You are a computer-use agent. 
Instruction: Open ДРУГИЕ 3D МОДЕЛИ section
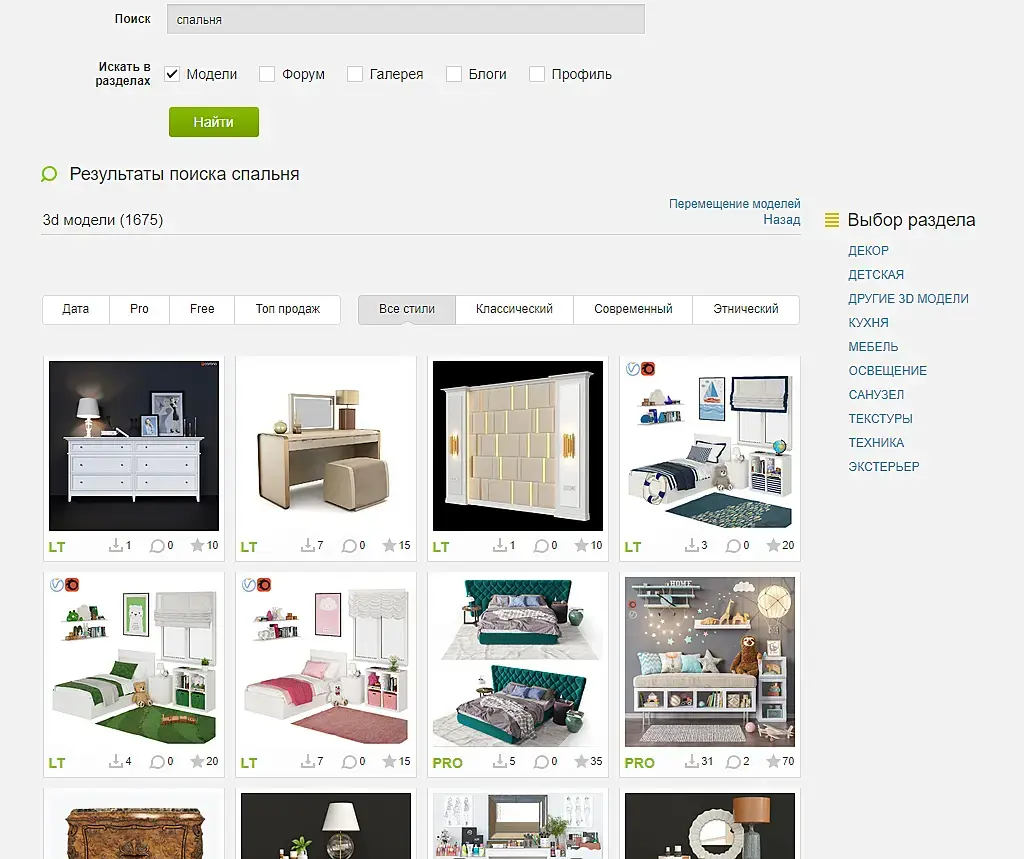coord(908,299)
